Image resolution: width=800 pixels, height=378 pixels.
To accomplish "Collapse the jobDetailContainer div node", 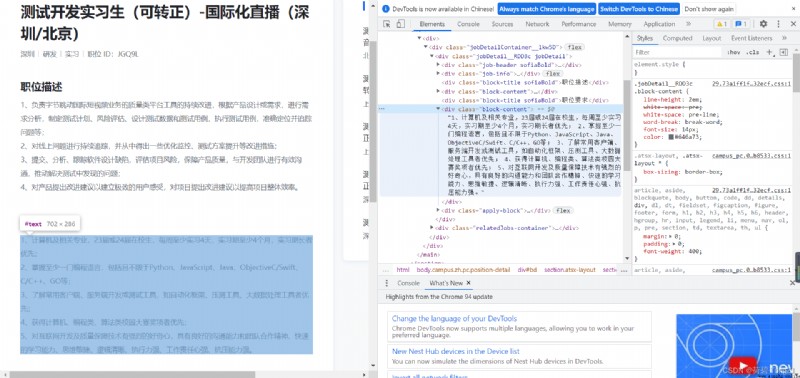I will point(426,47).
